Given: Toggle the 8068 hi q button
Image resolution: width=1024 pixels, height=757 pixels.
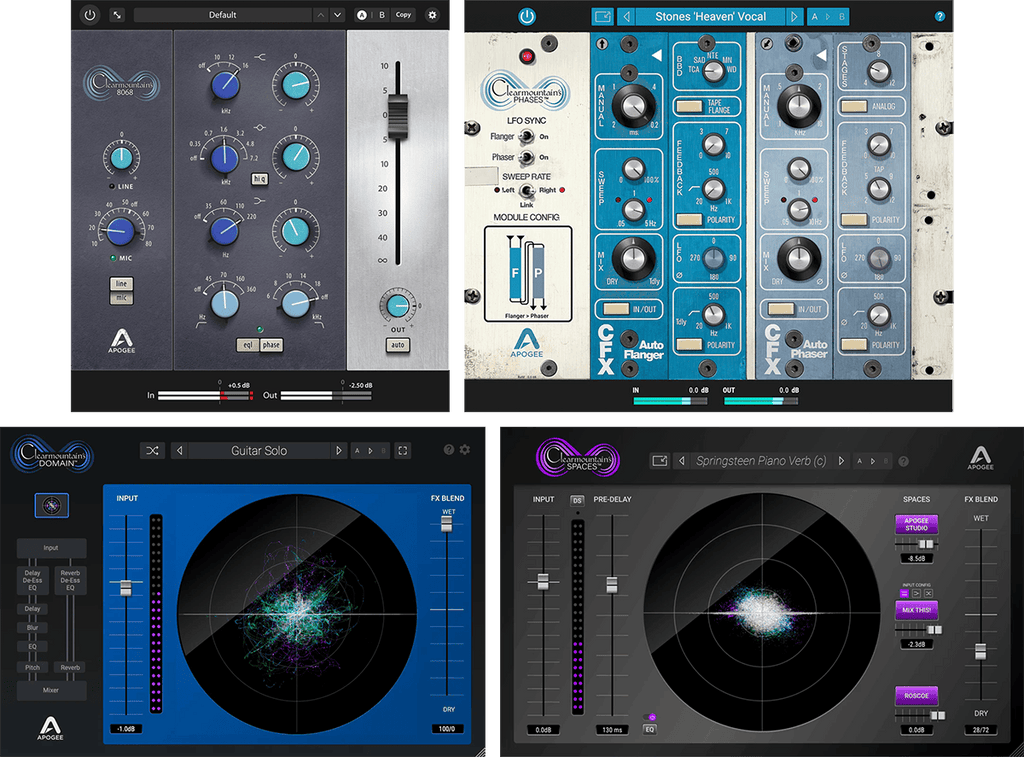Looking at the screenshot, I should coord(259,178).
